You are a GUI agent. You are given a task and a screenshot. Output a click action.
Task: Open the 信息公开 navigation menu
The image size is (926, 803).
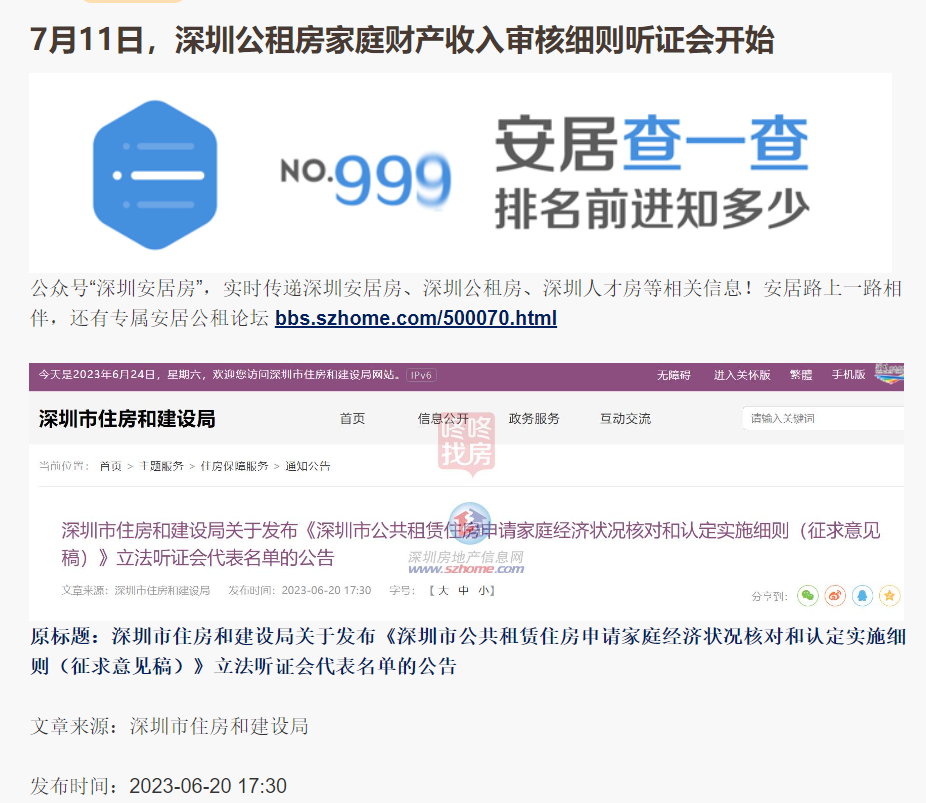click(443, 419)
